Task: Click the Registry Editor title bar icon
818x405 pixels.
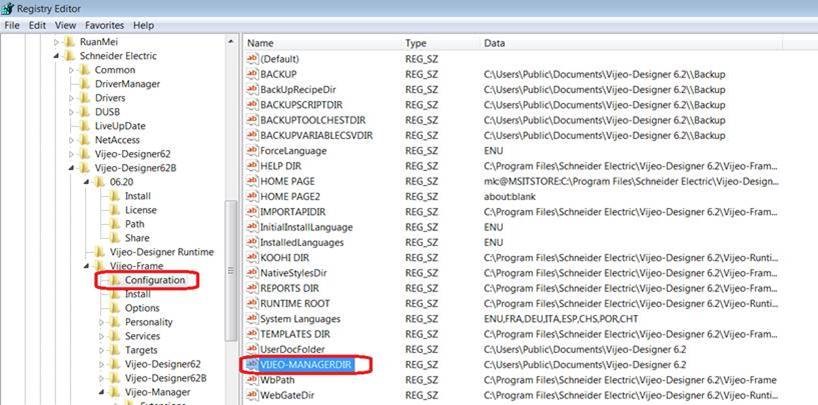Action: point(7,8)
